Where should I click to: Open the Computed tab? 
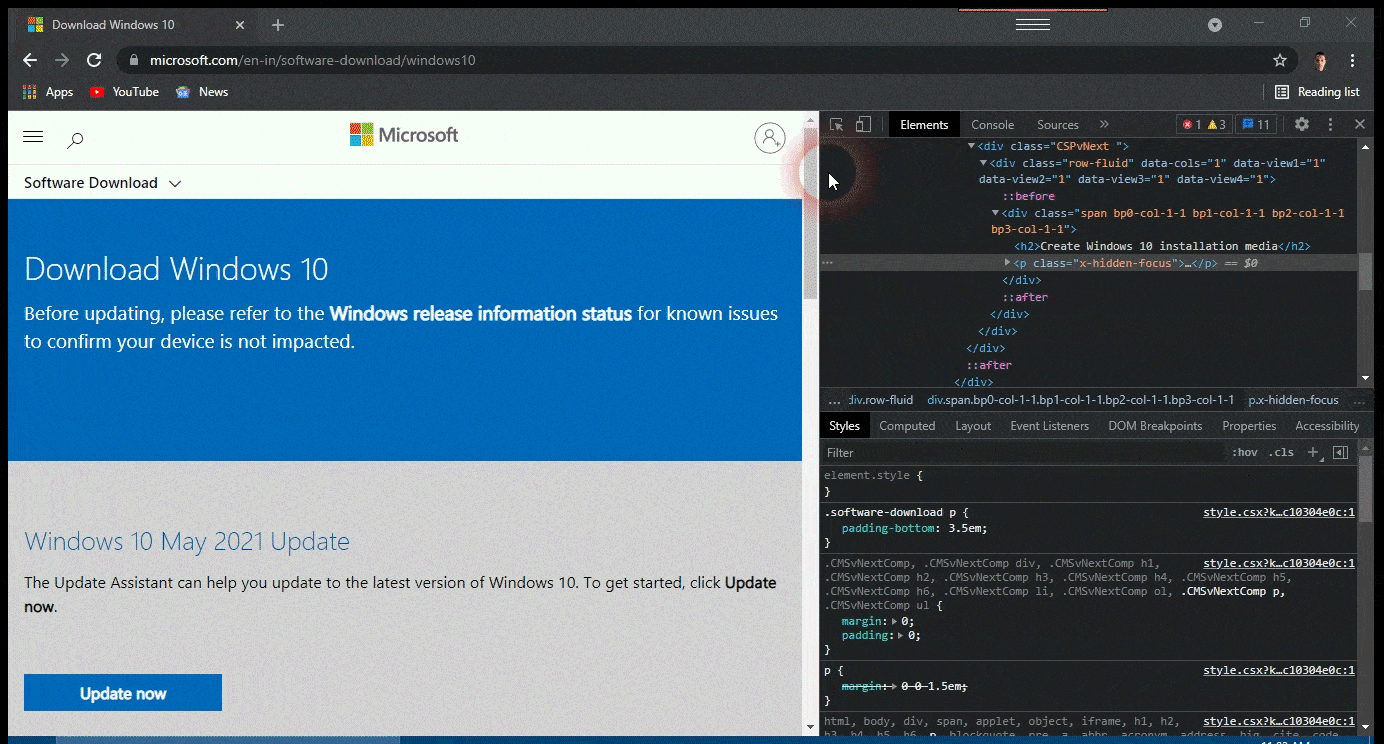click(x=907, y=426)
